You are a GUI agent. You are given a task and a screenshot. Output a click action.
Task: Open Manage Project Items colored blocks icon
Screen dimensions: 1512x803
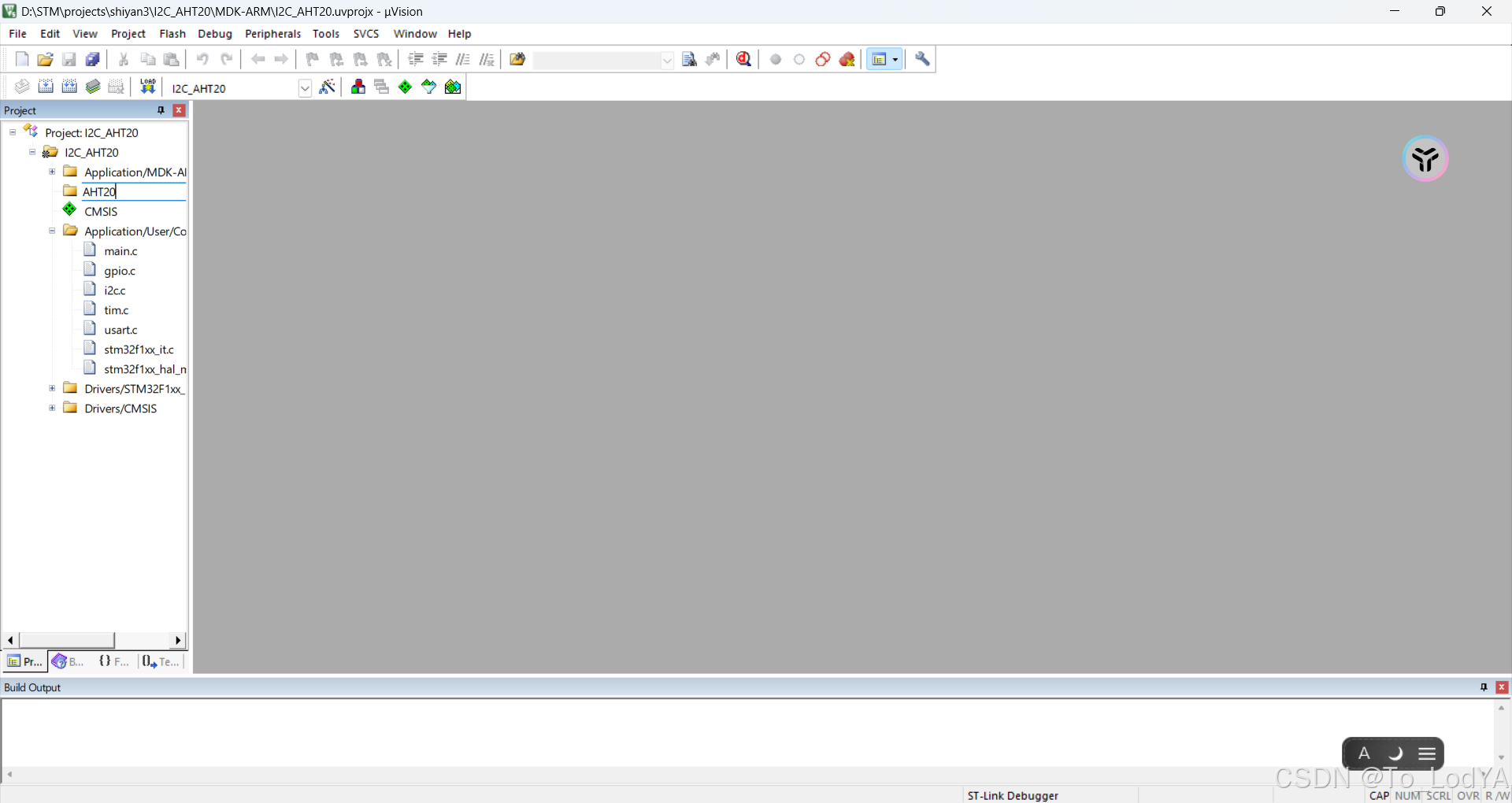click(358, 87)
